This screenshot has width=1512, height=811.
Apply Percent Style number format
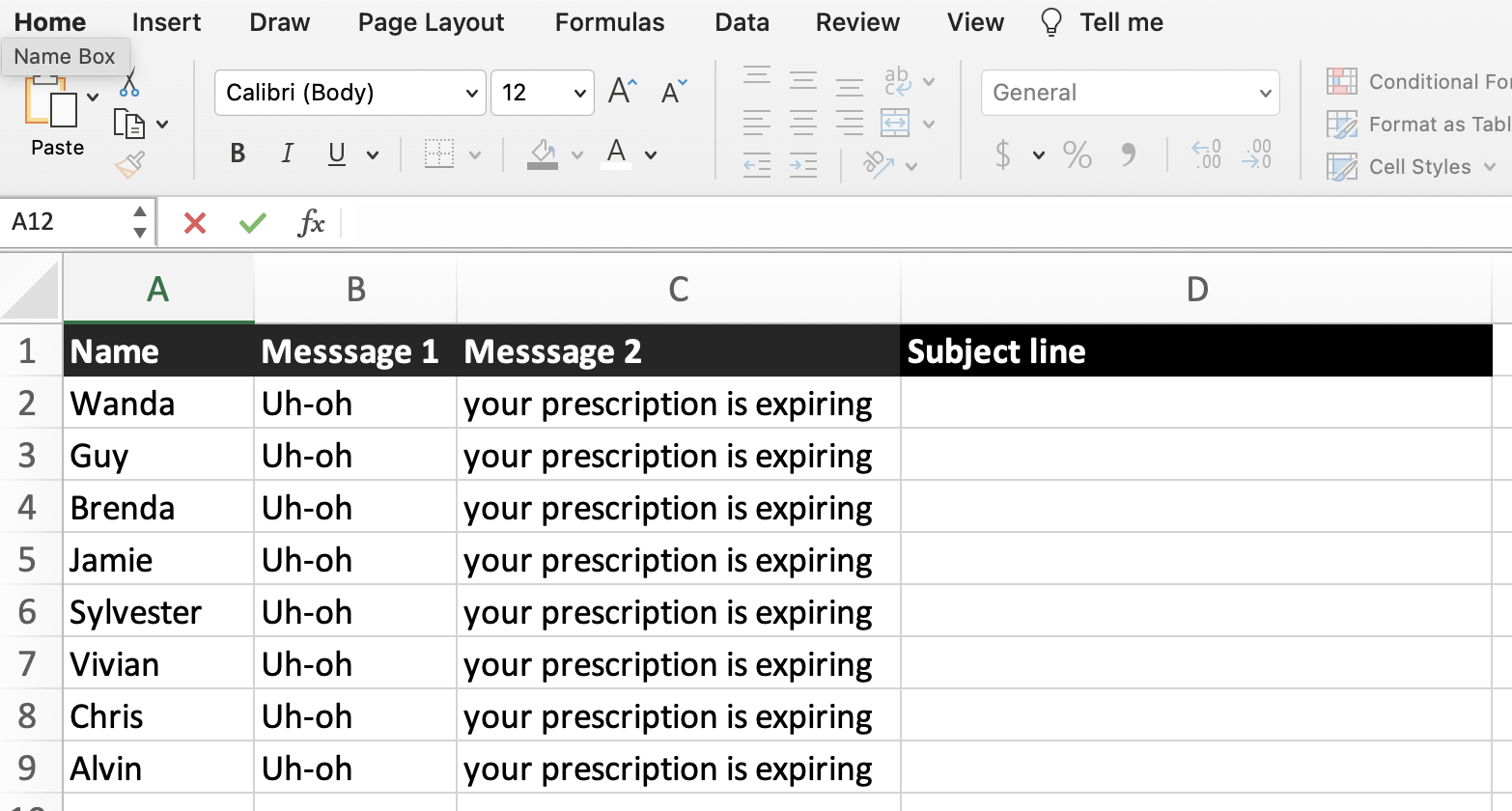pyautogui.click(x=1077, y=154)
